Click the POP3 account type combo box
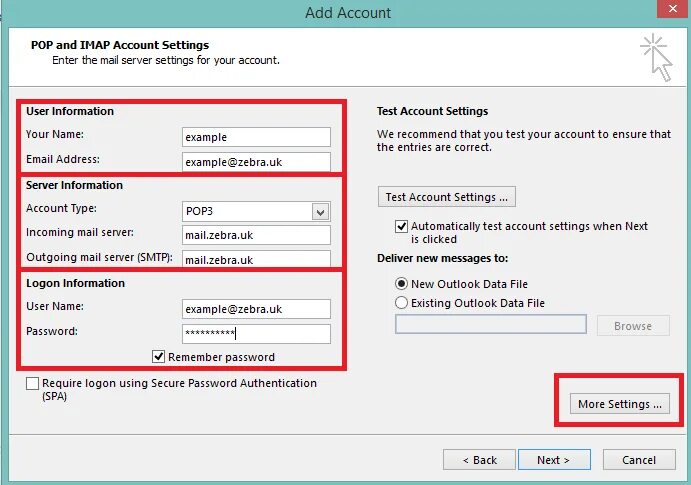Screen dimensions: 691x485 click(247, 211)
